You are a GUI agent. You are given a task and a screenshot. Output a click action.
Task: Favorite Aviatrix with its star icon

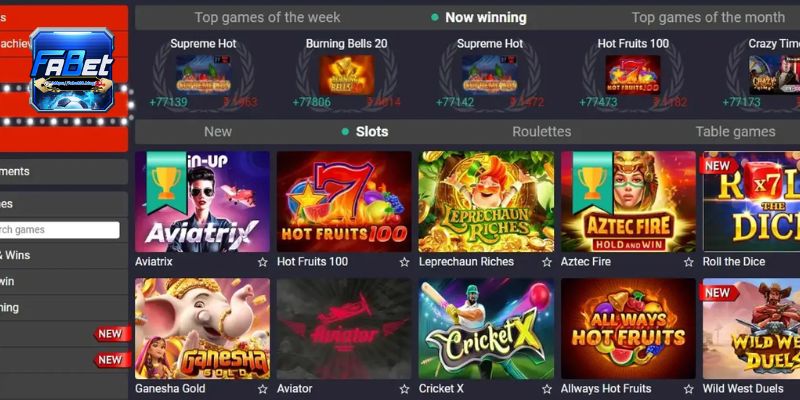[x=262, y=262]
